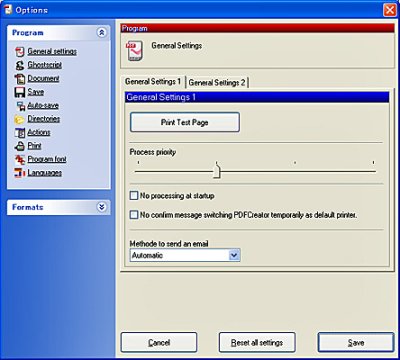Viewport: 400px width, 360px height.
Task: Open Languages link in sidebar
Action: point(45,173)
